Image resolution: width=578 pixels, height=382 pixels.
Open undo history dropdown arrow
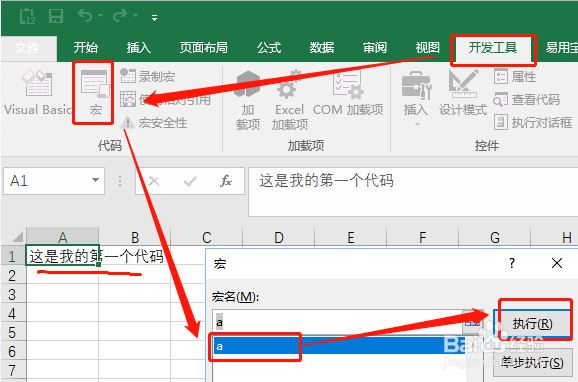(x=101, y=16)
